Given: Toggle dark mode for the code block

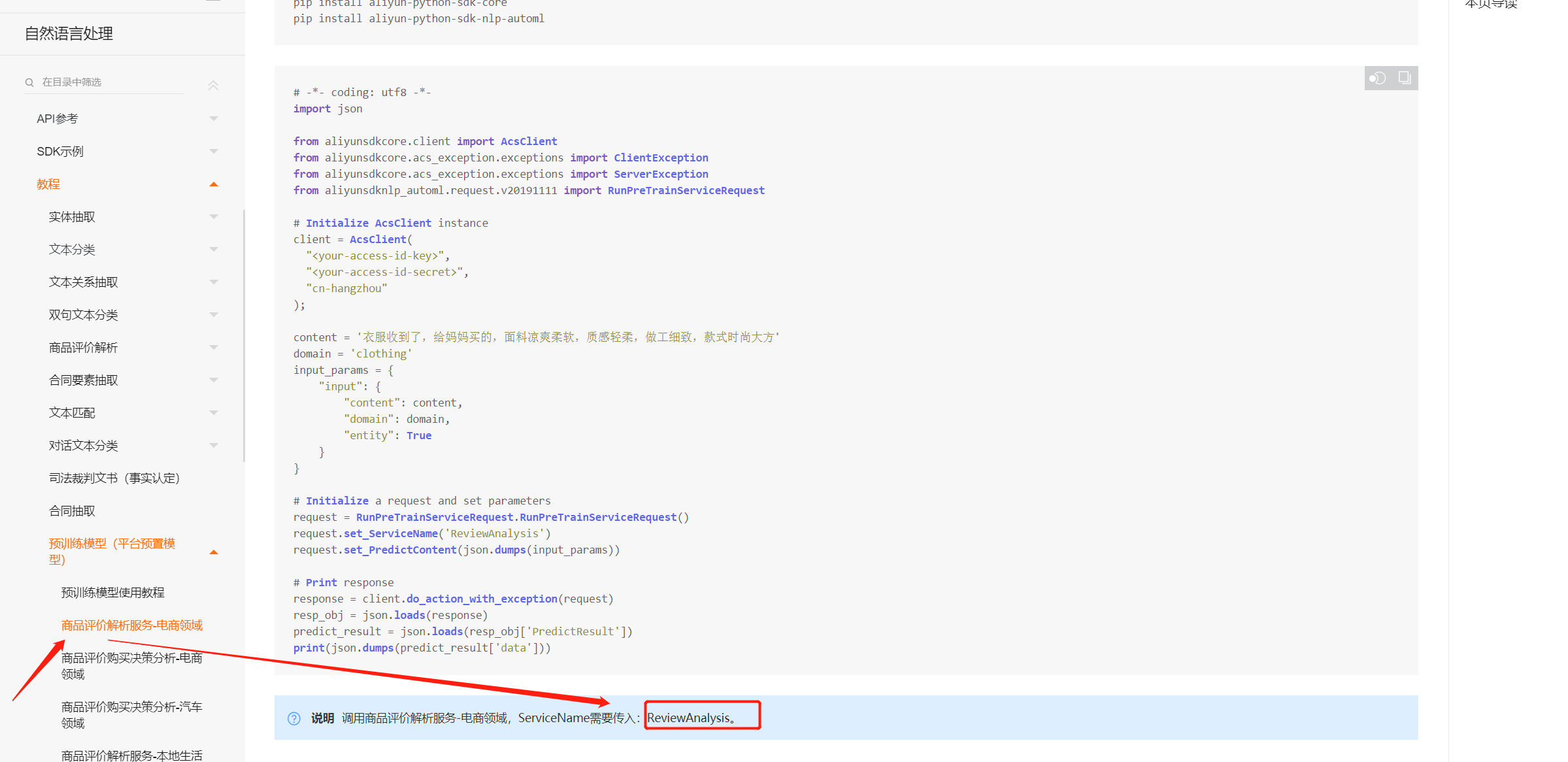Looking at the screenshot, I should pyautogui.click(x=1378, y=78).
